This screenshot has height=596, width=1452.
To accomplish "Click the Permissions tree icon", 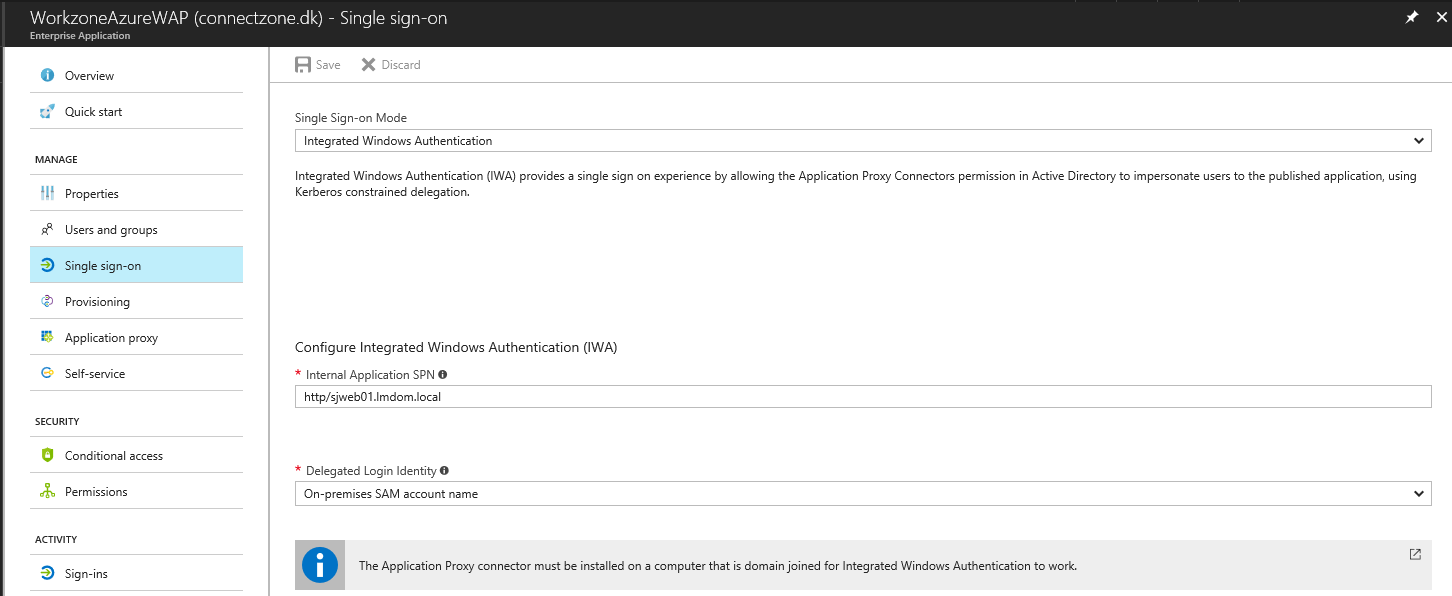I will coord(47,491).
